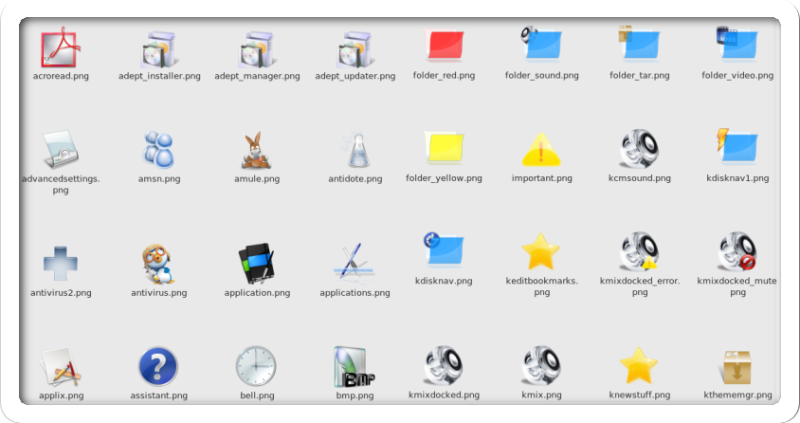
Task: Click the folder_tar.png file name
Action: coord(639,76)
